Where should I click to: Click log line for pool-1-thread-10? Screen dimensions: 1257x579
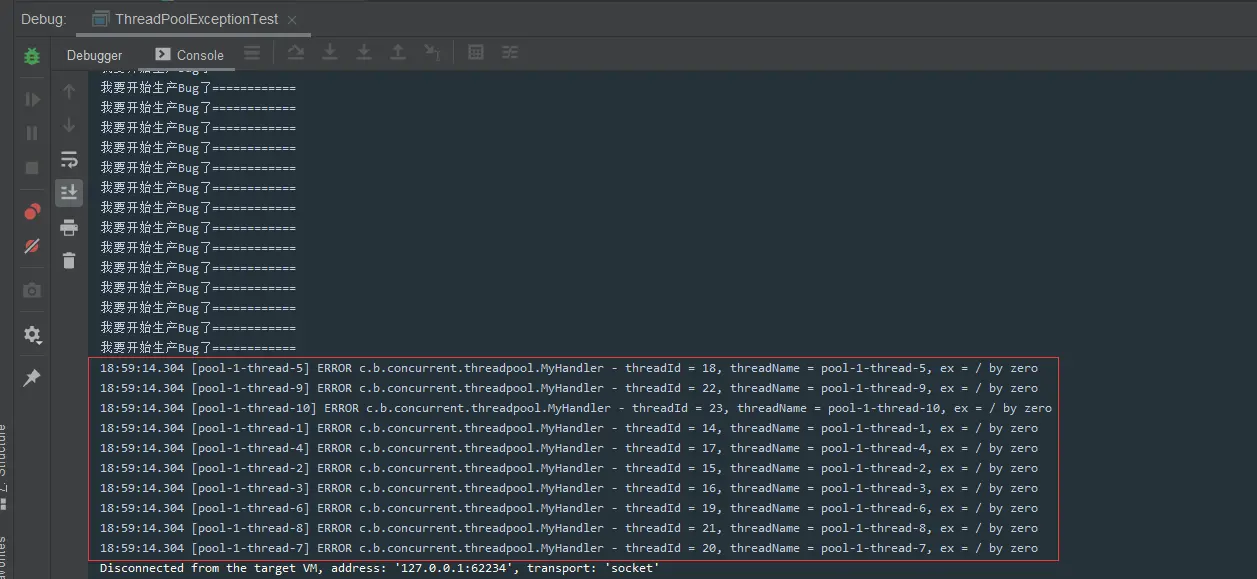tap(576, 408)
